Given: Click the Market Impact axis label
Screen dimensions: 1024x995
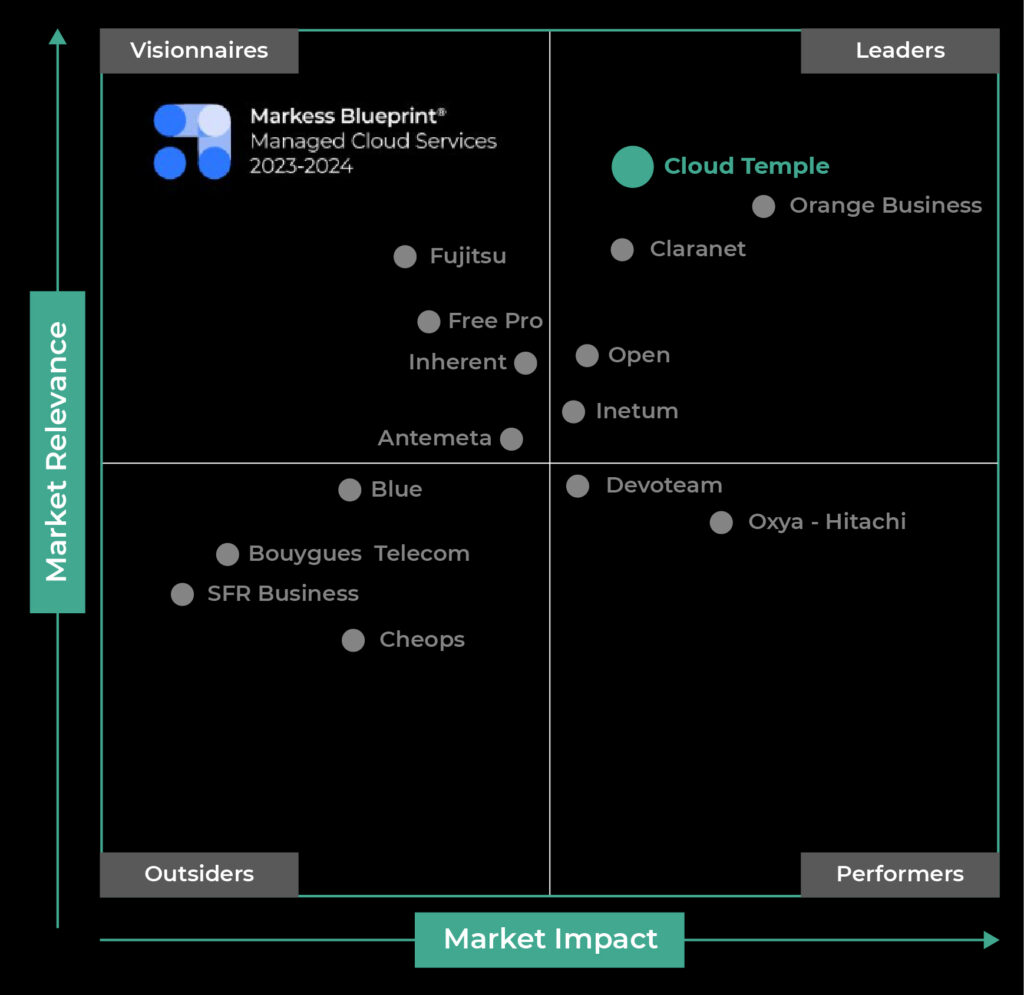Looking at the screenshot, I should tap(550, 940).
